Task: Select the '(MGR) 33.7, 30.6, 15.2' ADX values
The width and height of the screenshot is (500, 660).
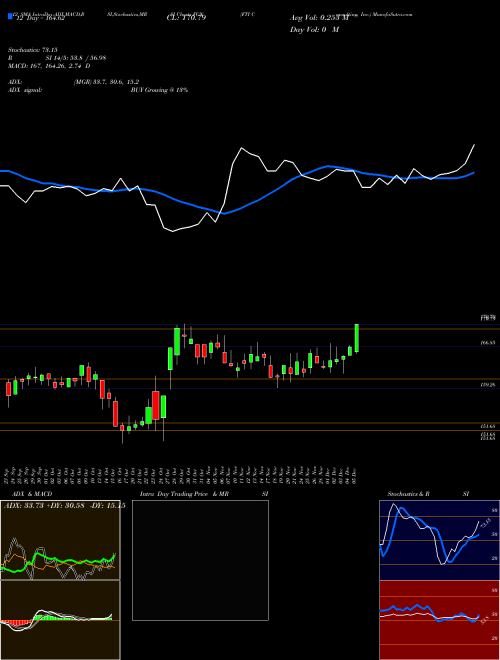Action: 106,82
